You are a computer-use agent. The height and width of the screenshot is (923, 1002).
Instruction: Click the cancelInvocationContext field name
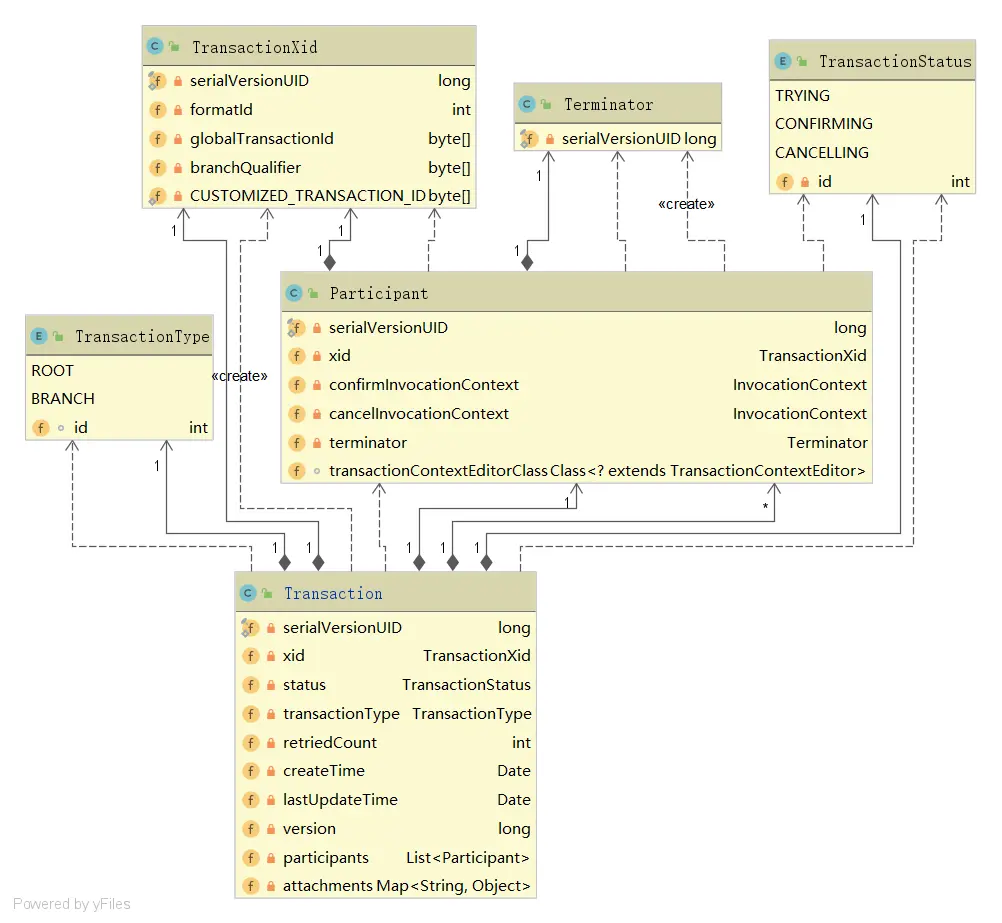pyautogui.click(x=419, y=414)
